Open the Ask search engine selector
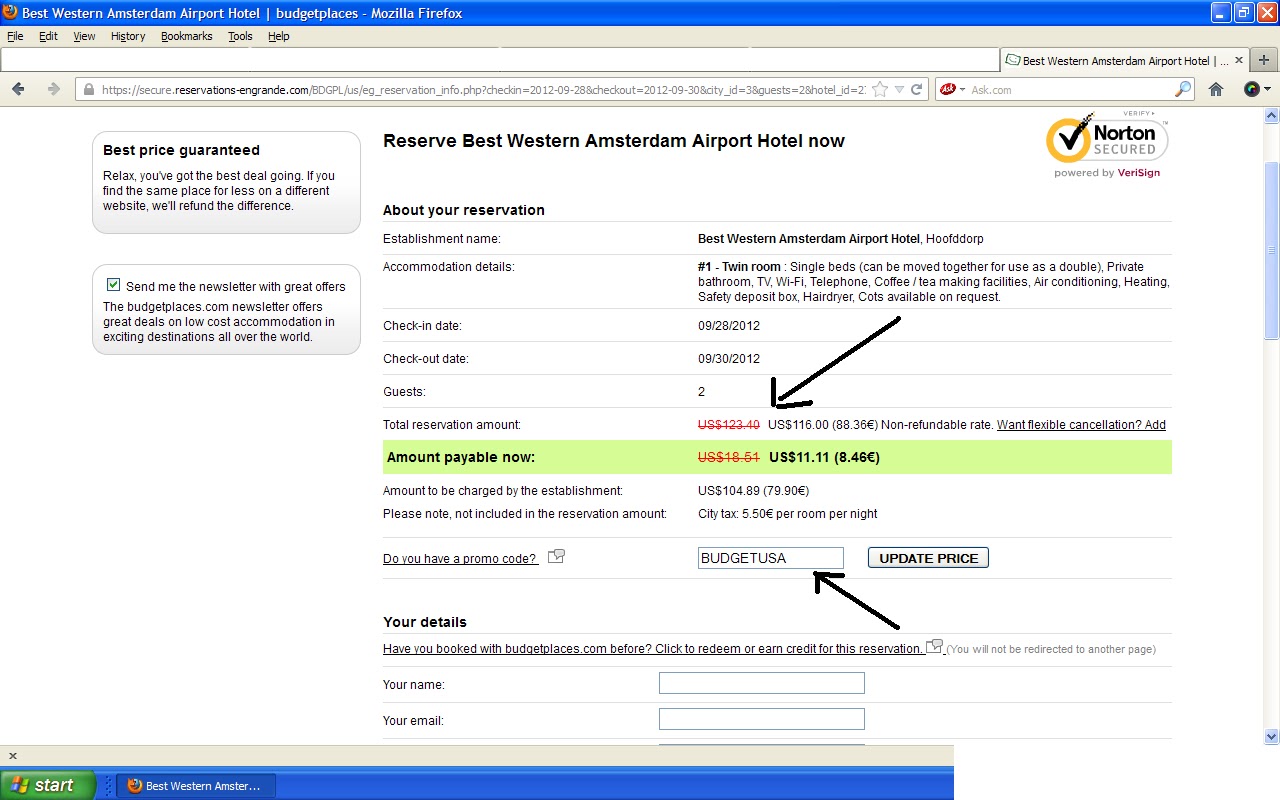The image size is (1280, 800). tap(952, 89)
